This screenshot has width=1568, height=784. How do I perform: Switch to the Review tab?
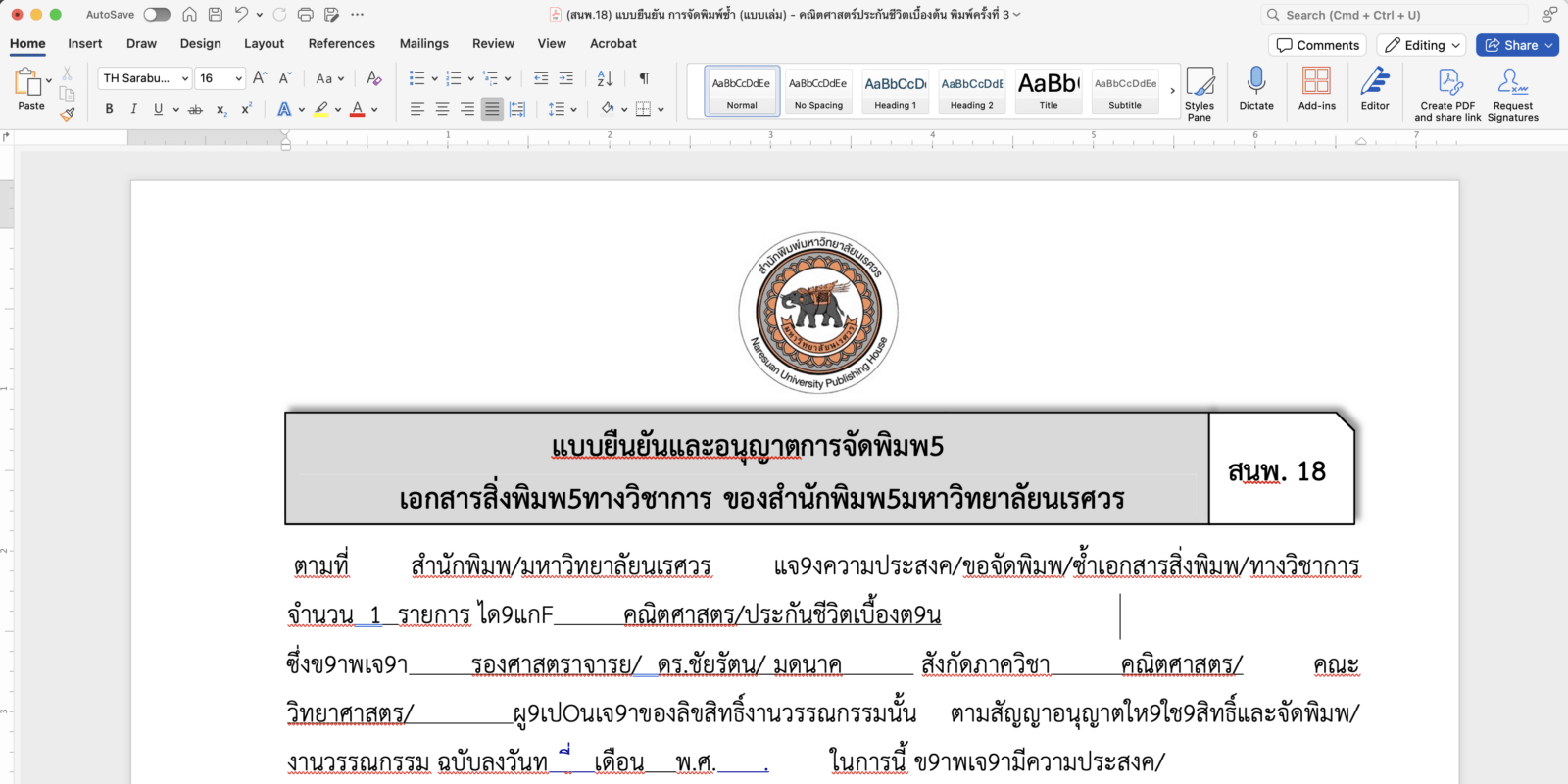coord(493,44)
